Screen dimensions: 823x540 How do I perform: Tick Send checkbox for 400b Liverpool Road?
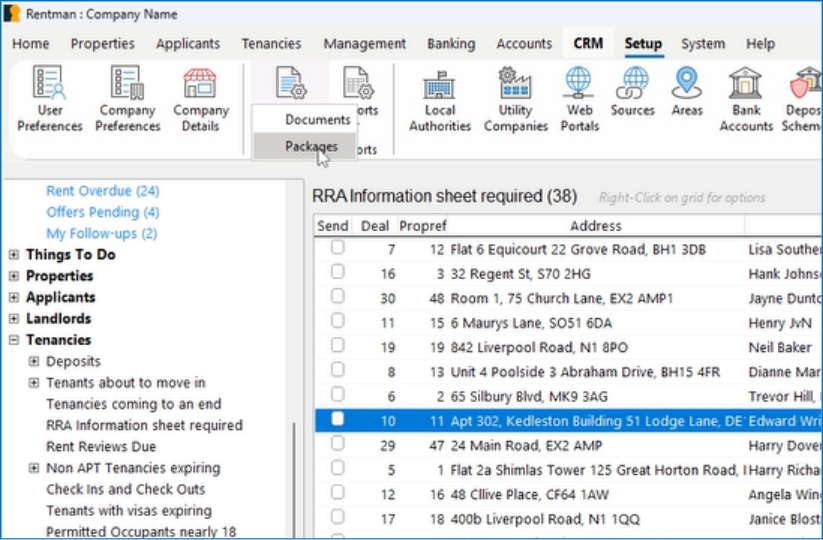pos(337,517)
